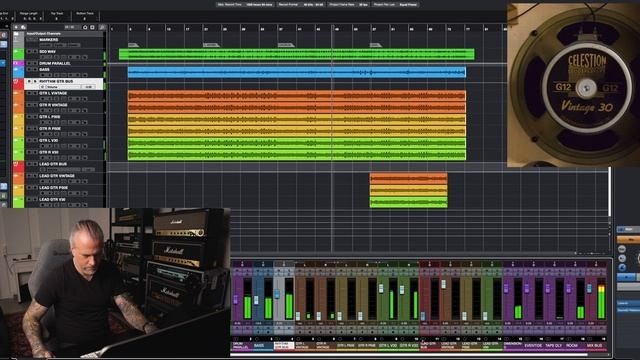Solo the BASS track
The image size is (640, 360).
pyautogui.click(x=34, y=69)
